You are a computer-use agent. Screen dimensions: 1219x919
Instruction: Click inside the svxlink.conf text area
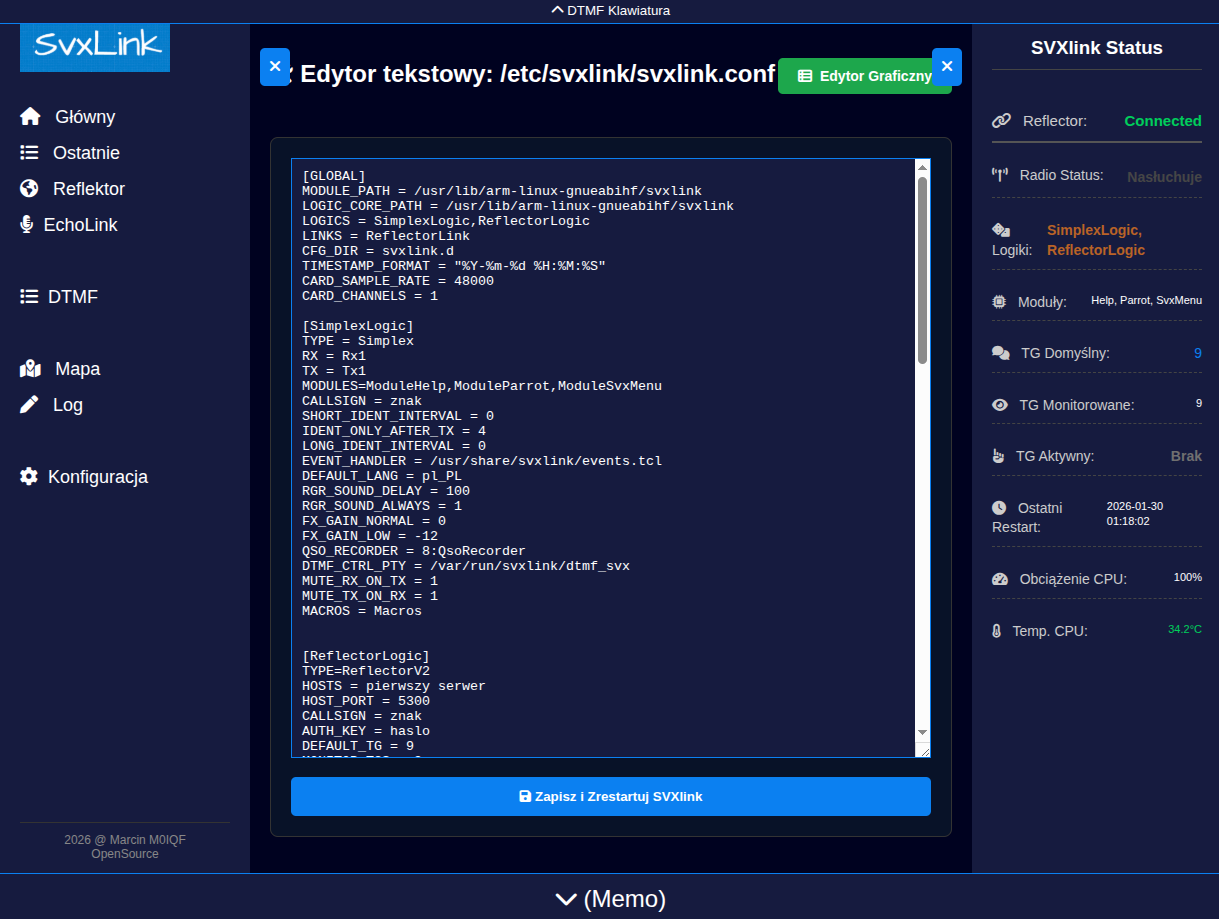(x=600, y=450)
